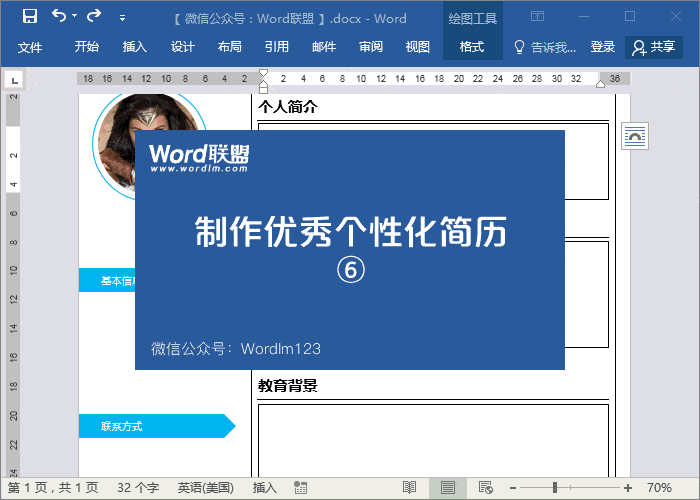Image resolution: width=700 pixels, height=500 pixels.
Task: Select the 联系方式 blue arrow banner
Action: coord(157,426)
